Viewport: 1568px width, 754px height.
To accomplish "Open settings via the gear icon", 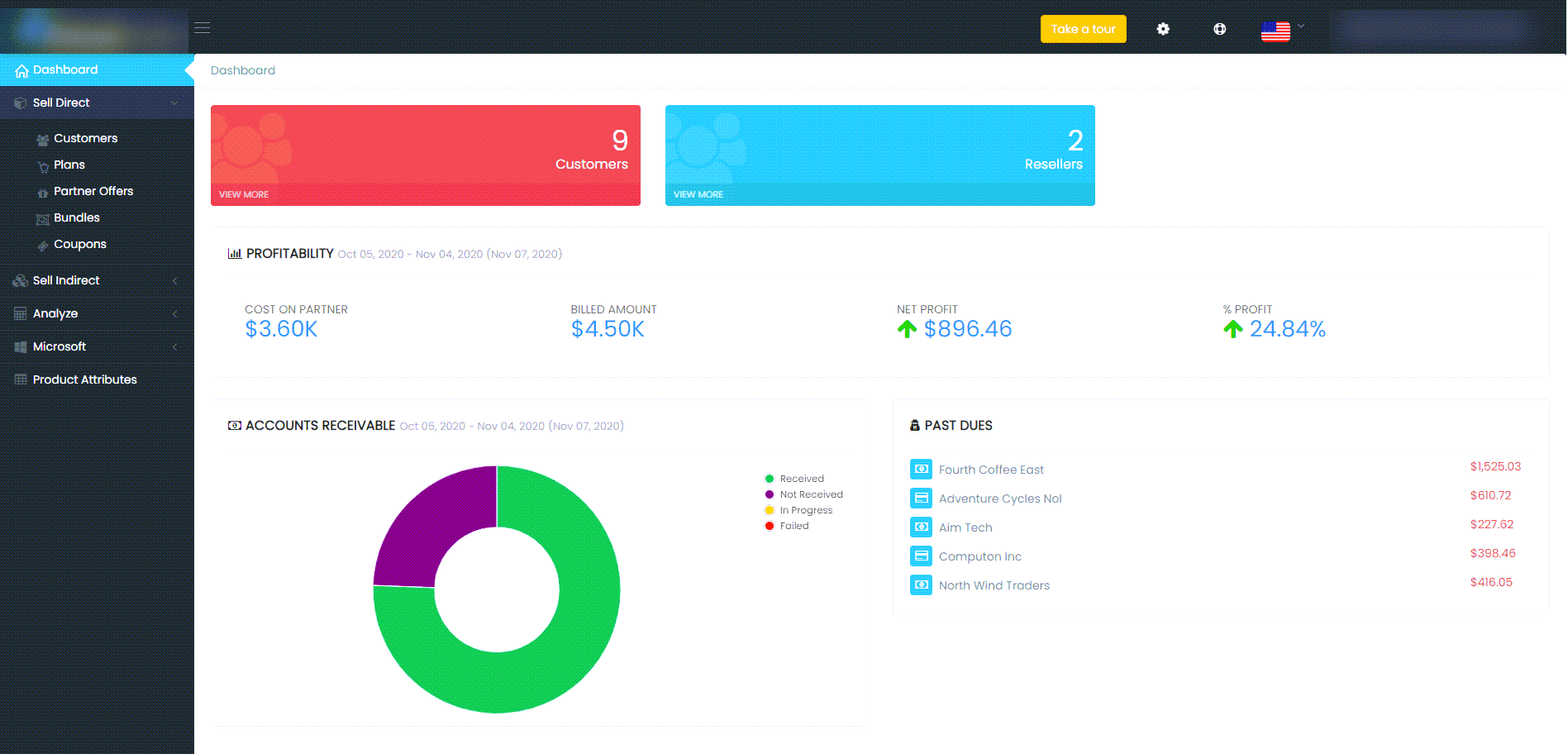I will (1163, 29).
